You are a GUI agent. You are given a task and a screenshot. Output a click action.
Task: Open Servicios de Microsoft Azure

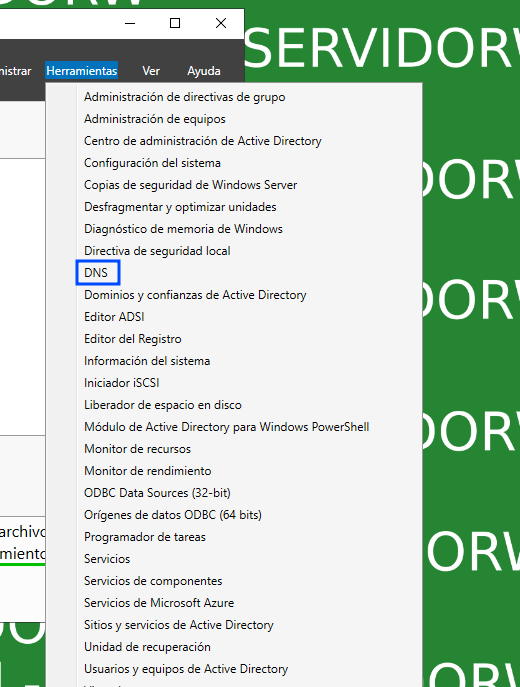(x=159, y=602)
